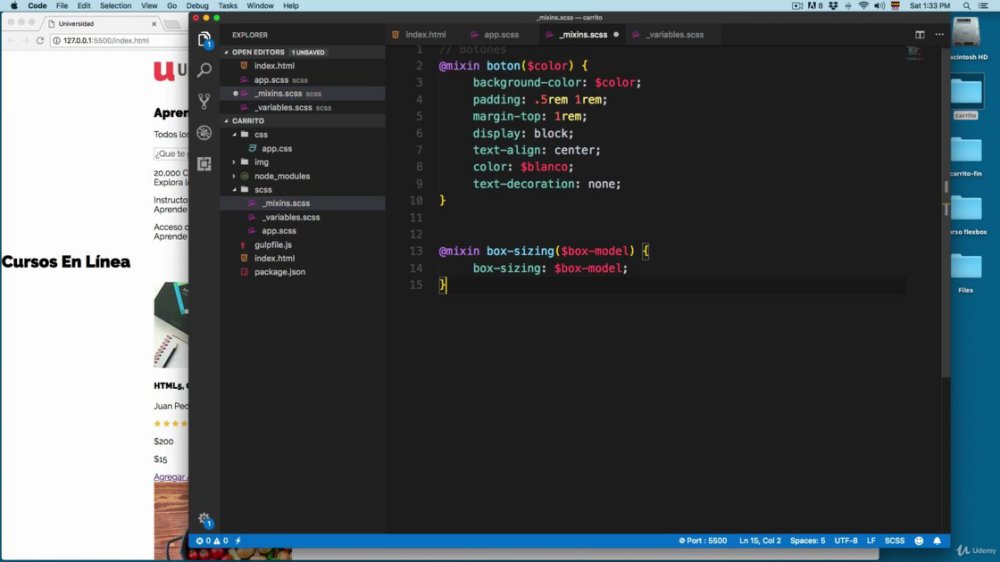Open app.css in the css folder

[x=276, y=149]
